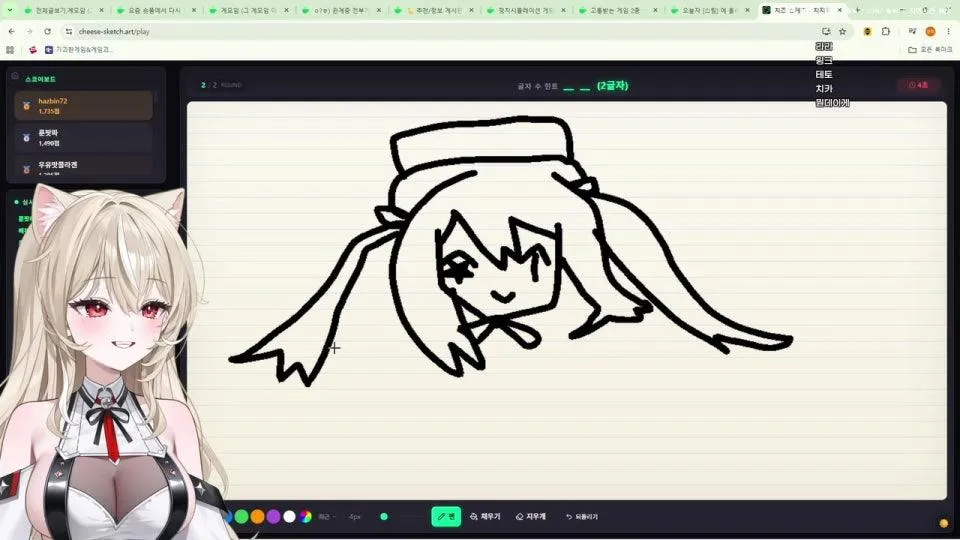Open the red bookmark icon in bookmarks bar

[x=33, y=50]
